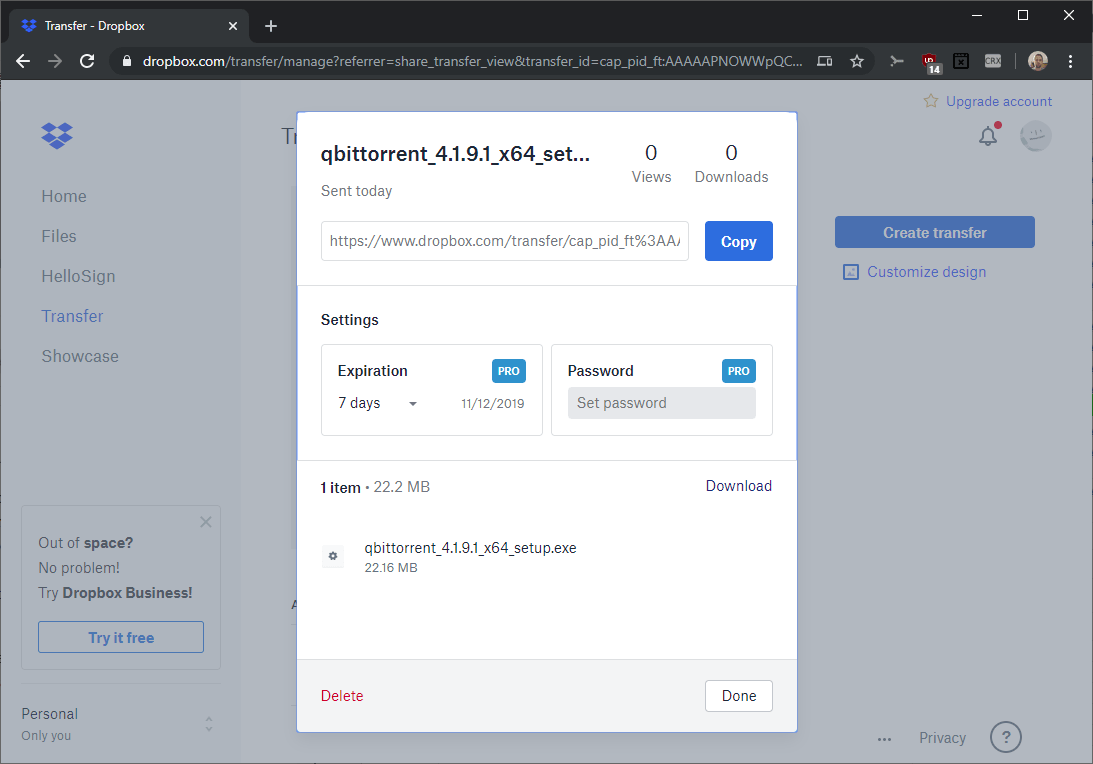
Task: Click Upgrade account link
Action: (998, 101)
